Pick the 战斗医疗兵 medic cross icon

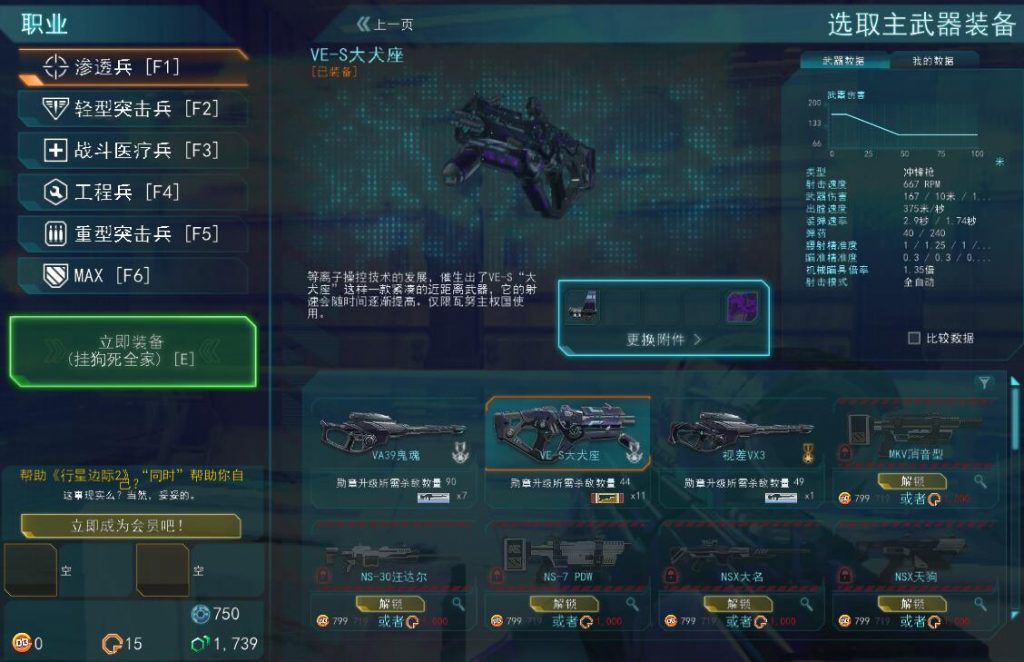tap(56, 150)
